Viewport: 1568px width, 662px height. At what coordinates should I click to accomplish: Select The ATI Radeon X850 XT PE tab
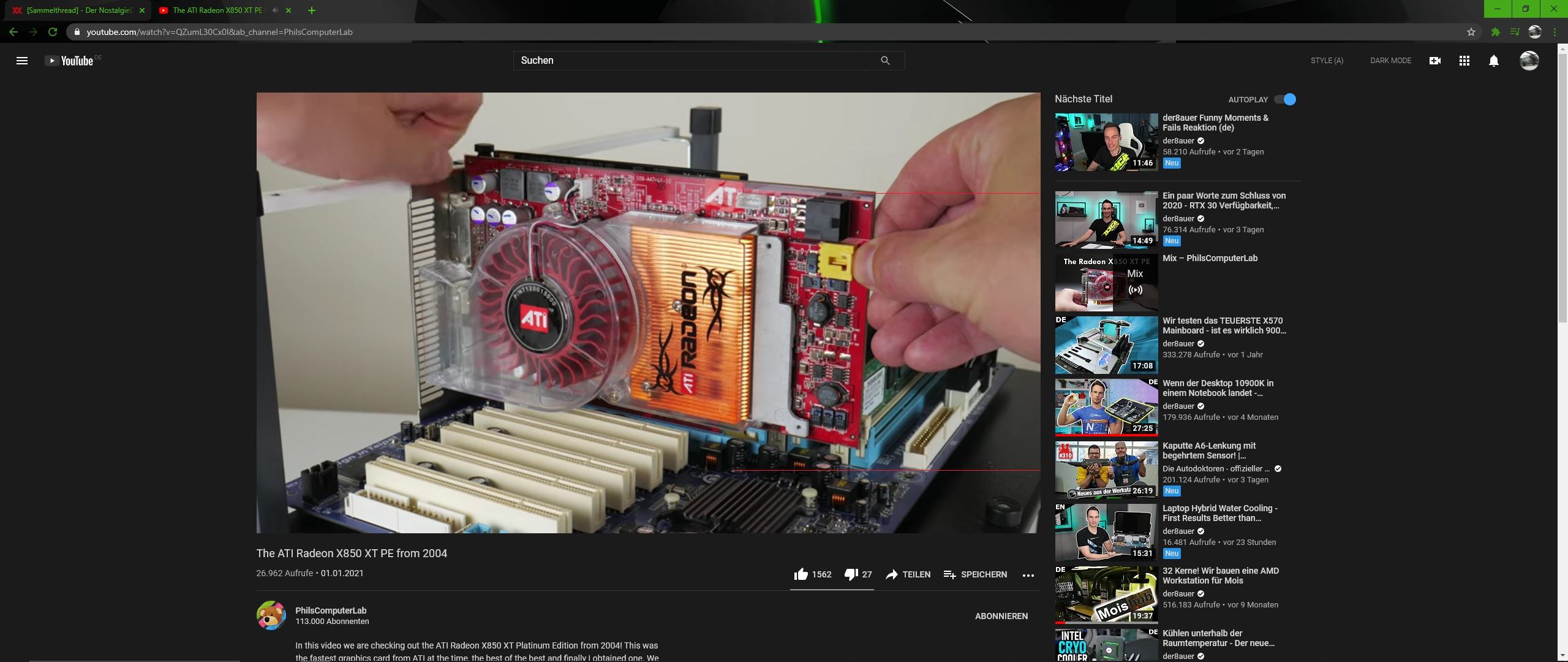point(217,10)
